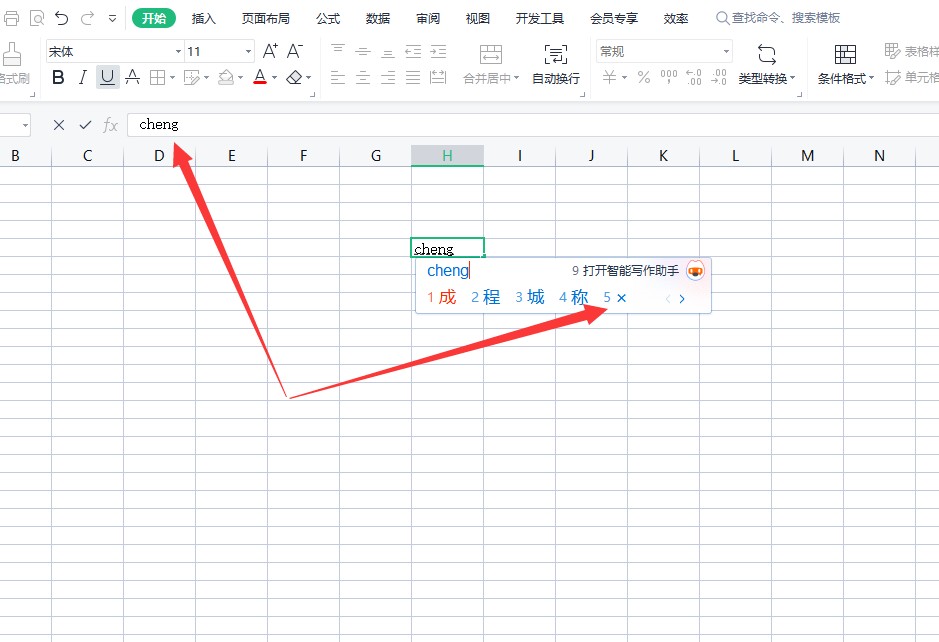Open the 视图 tab

(478, 19)
